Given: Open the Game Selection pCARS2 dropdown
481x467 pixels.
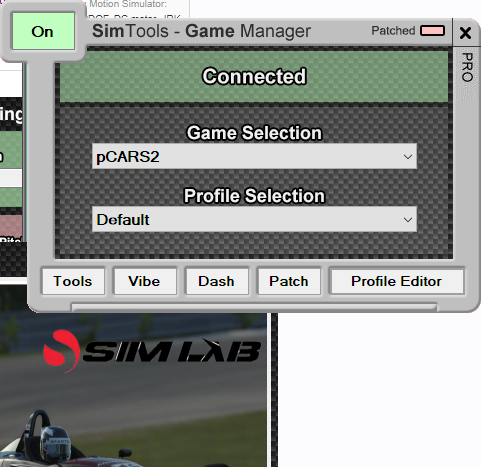Looking at the screenshot, I should [x=254, y=156].
